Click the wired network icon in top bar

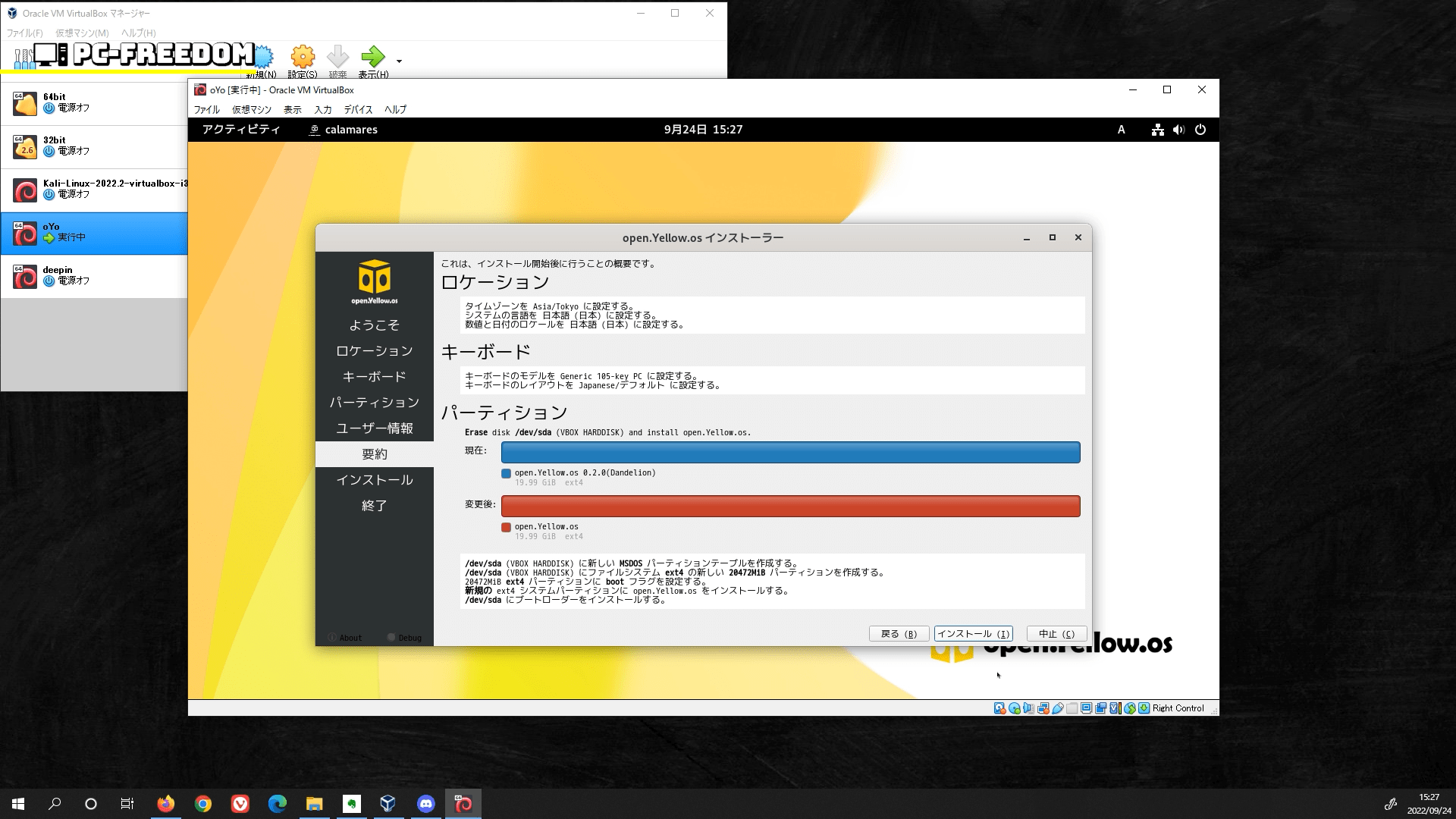click(1157, 130)
